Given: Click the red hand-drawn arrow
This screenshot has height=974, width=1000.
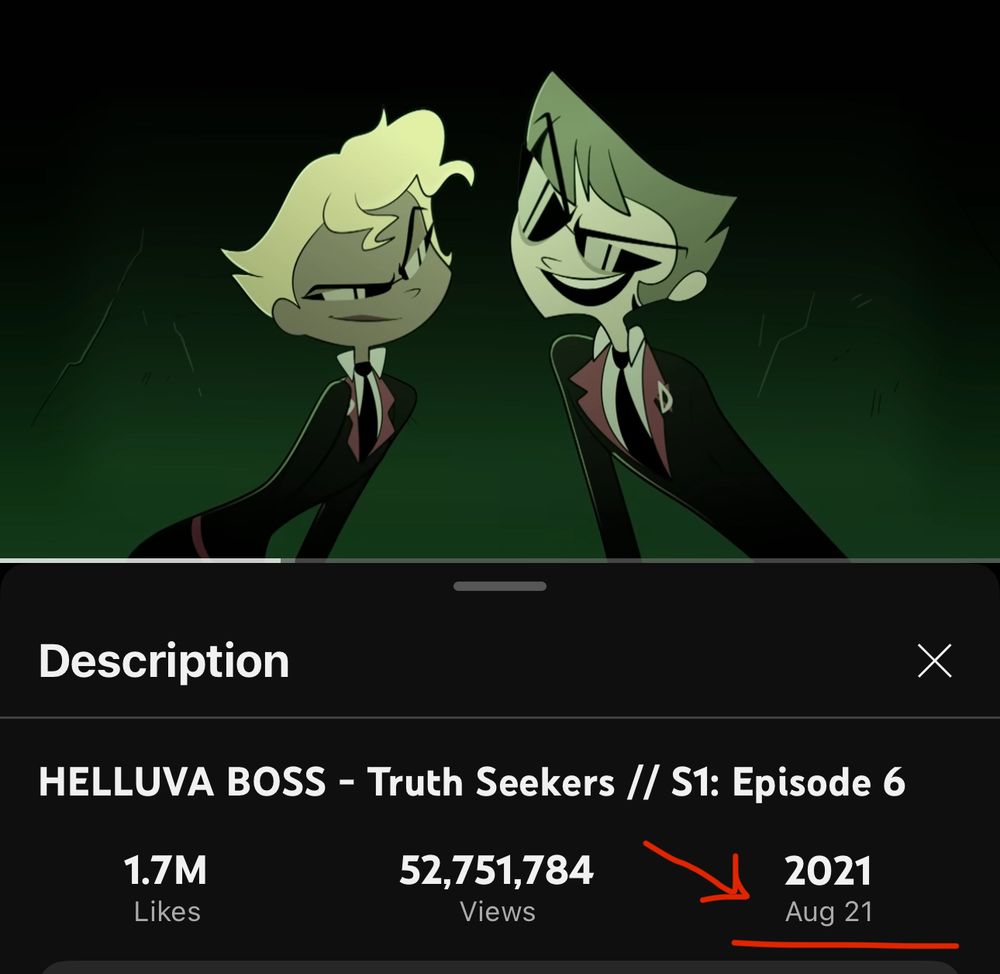Looking at the screenshot, I should (x=698, y=872).
